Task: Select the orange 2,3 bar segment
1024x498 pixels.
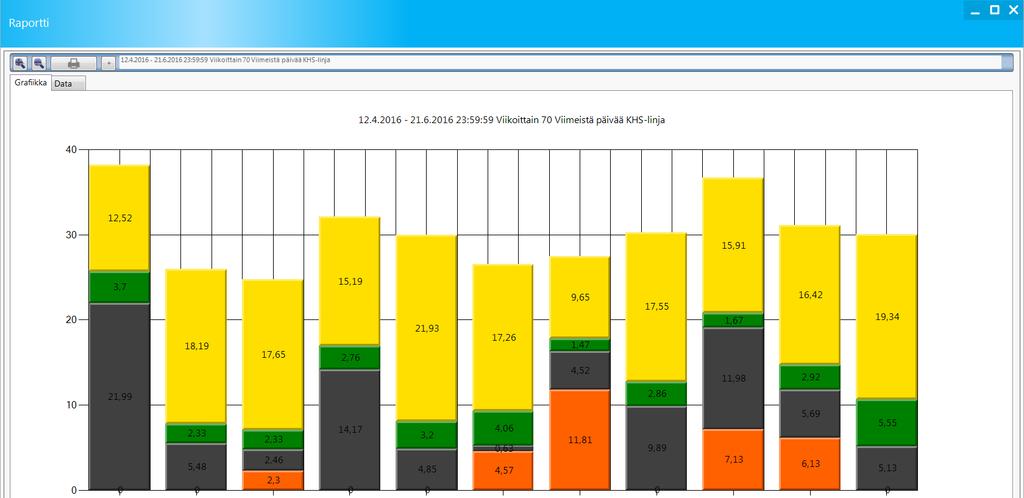Action: [273, 480]
